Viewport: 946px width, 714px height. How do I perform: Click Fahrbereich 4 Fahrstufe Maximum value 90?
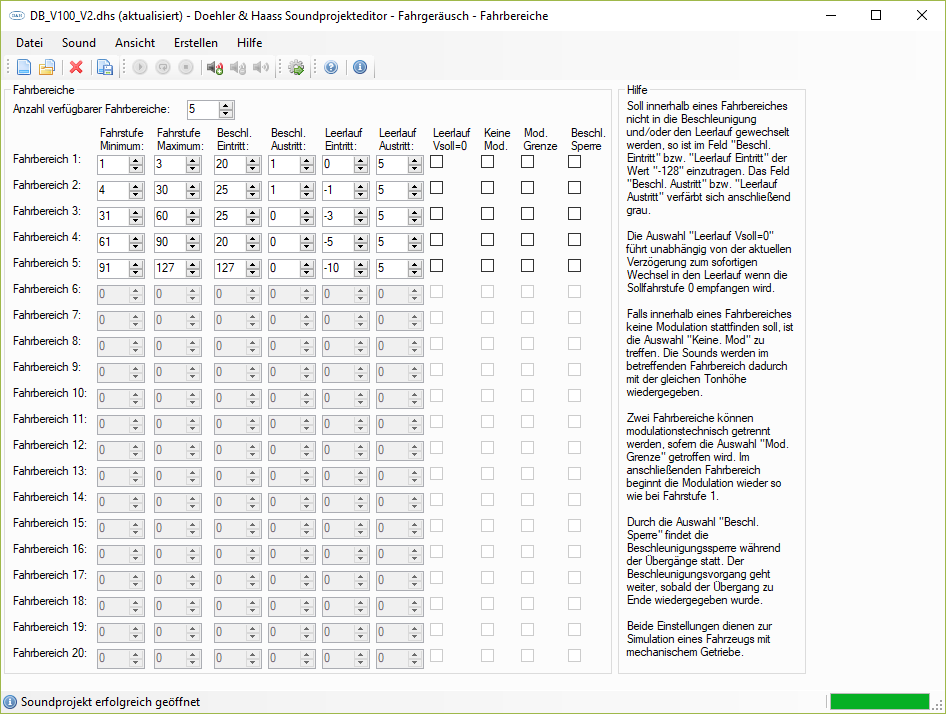click(170, 242)
